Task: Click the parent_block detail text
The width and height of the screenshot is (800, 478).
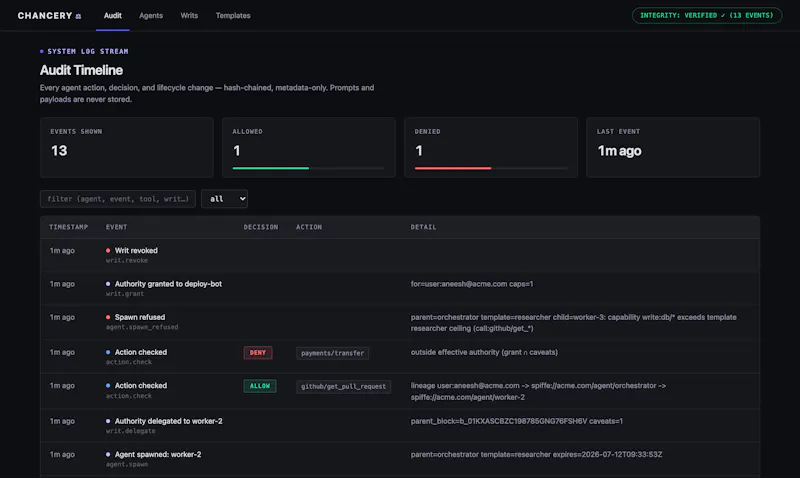Action: (x=517, y=421)
